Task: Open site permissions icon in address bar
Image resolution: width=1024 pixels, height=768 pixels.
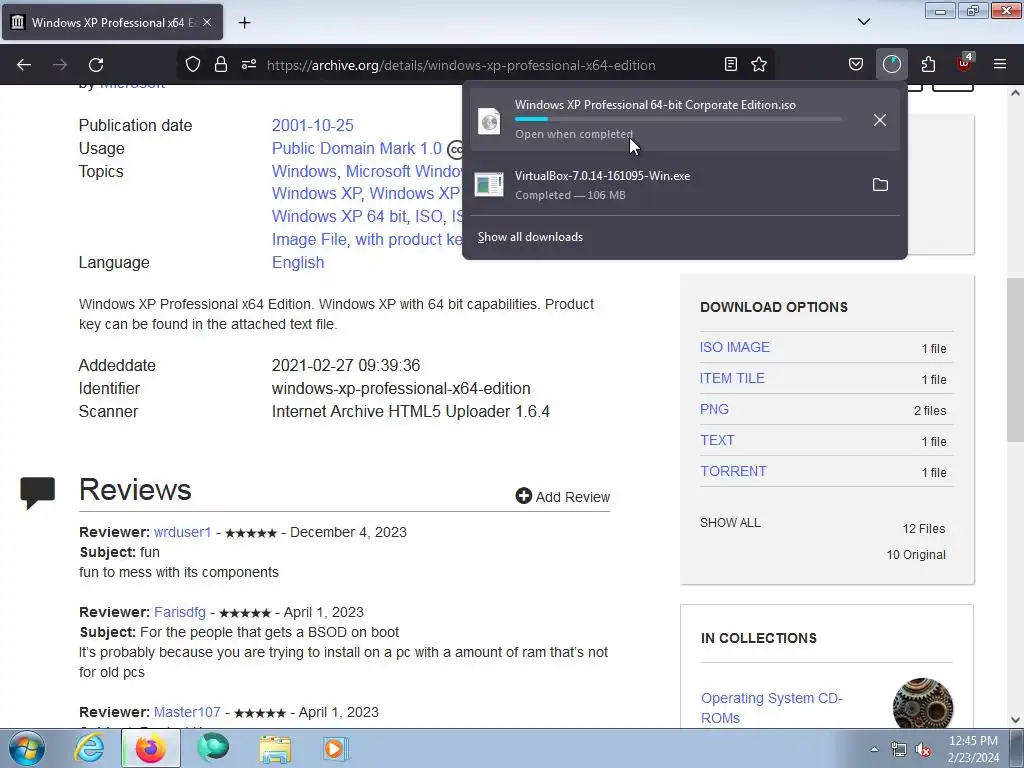Action: [x=249, y=65]
